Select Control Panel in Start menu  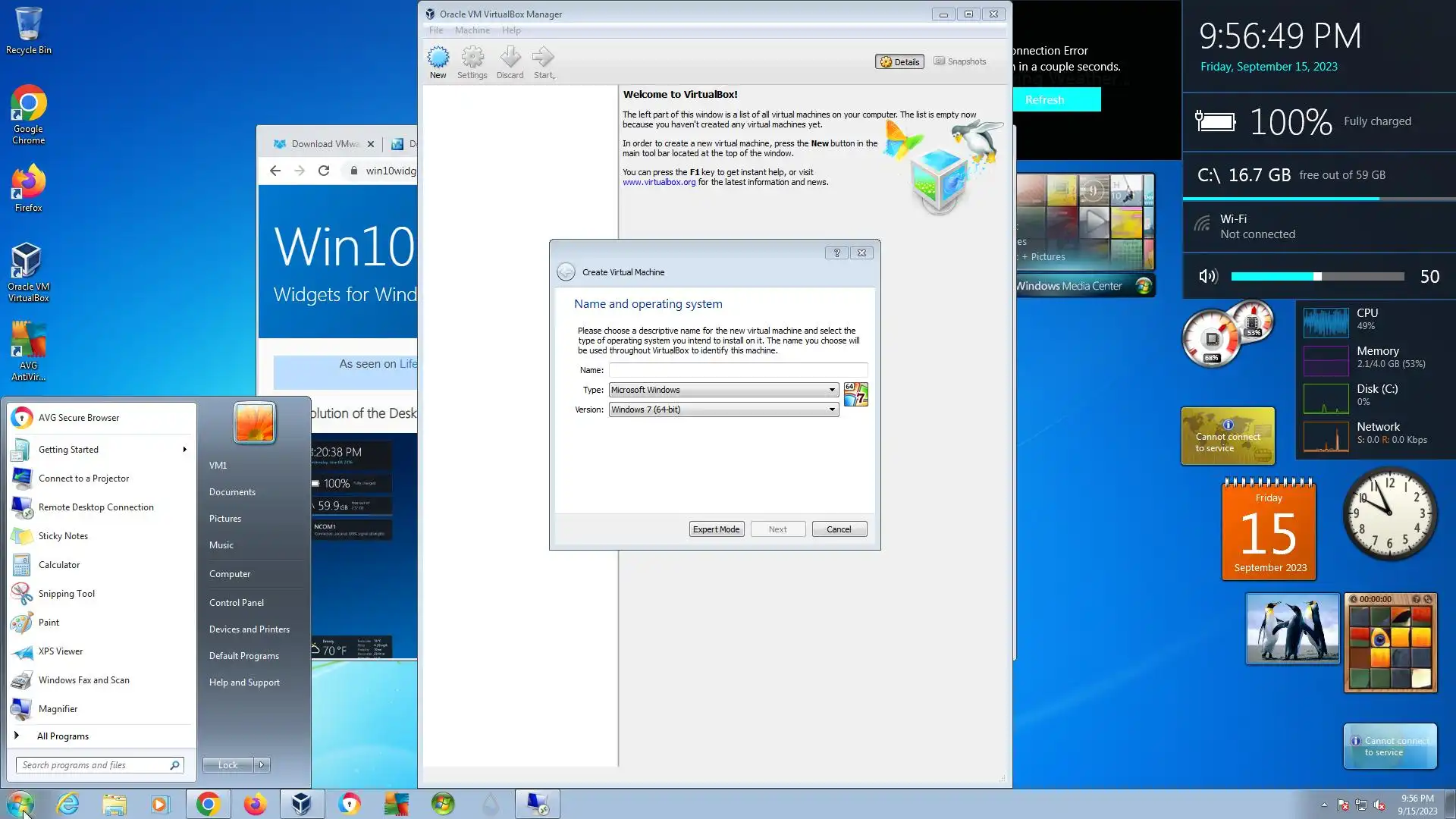[236, 603]
